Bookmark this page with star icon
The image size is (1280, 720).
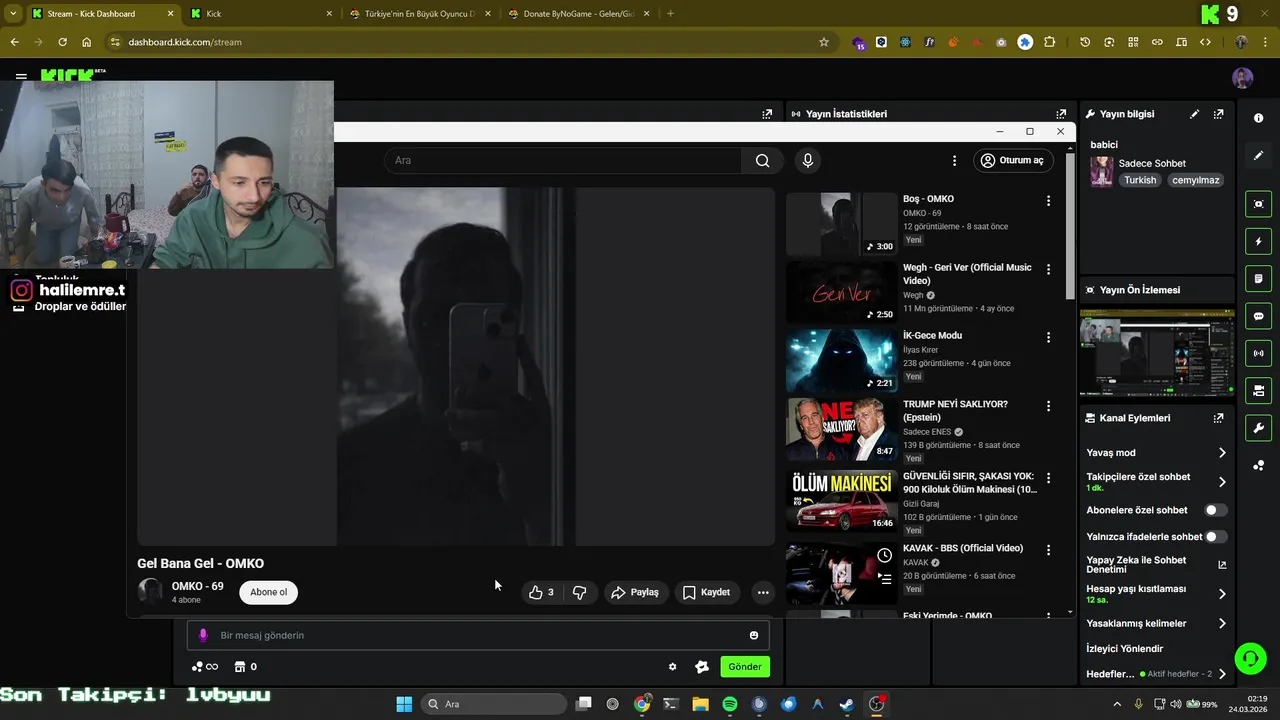(x=824, y=42)
